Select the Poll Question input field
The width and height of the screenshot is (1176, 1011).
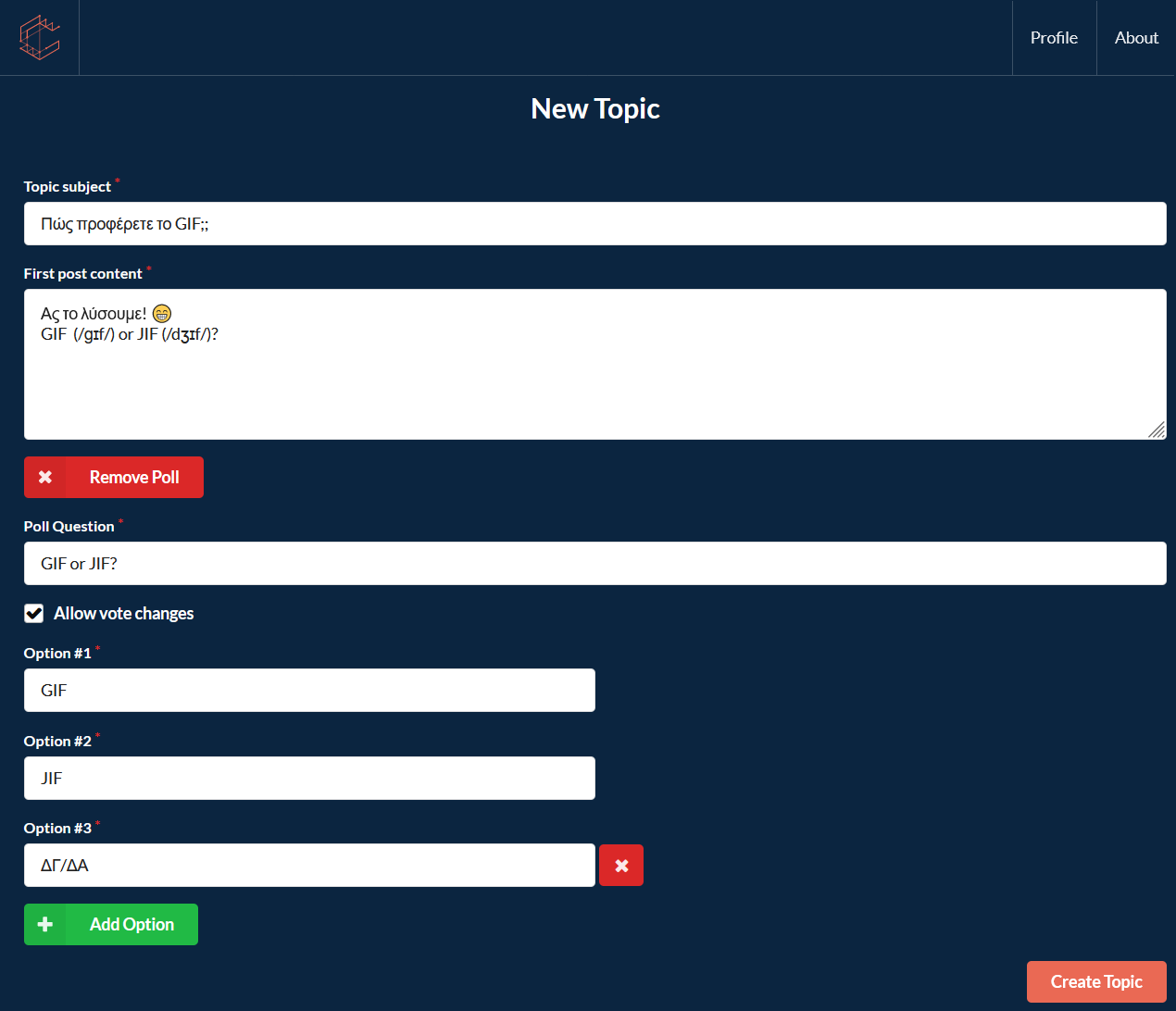coord(594,564)
